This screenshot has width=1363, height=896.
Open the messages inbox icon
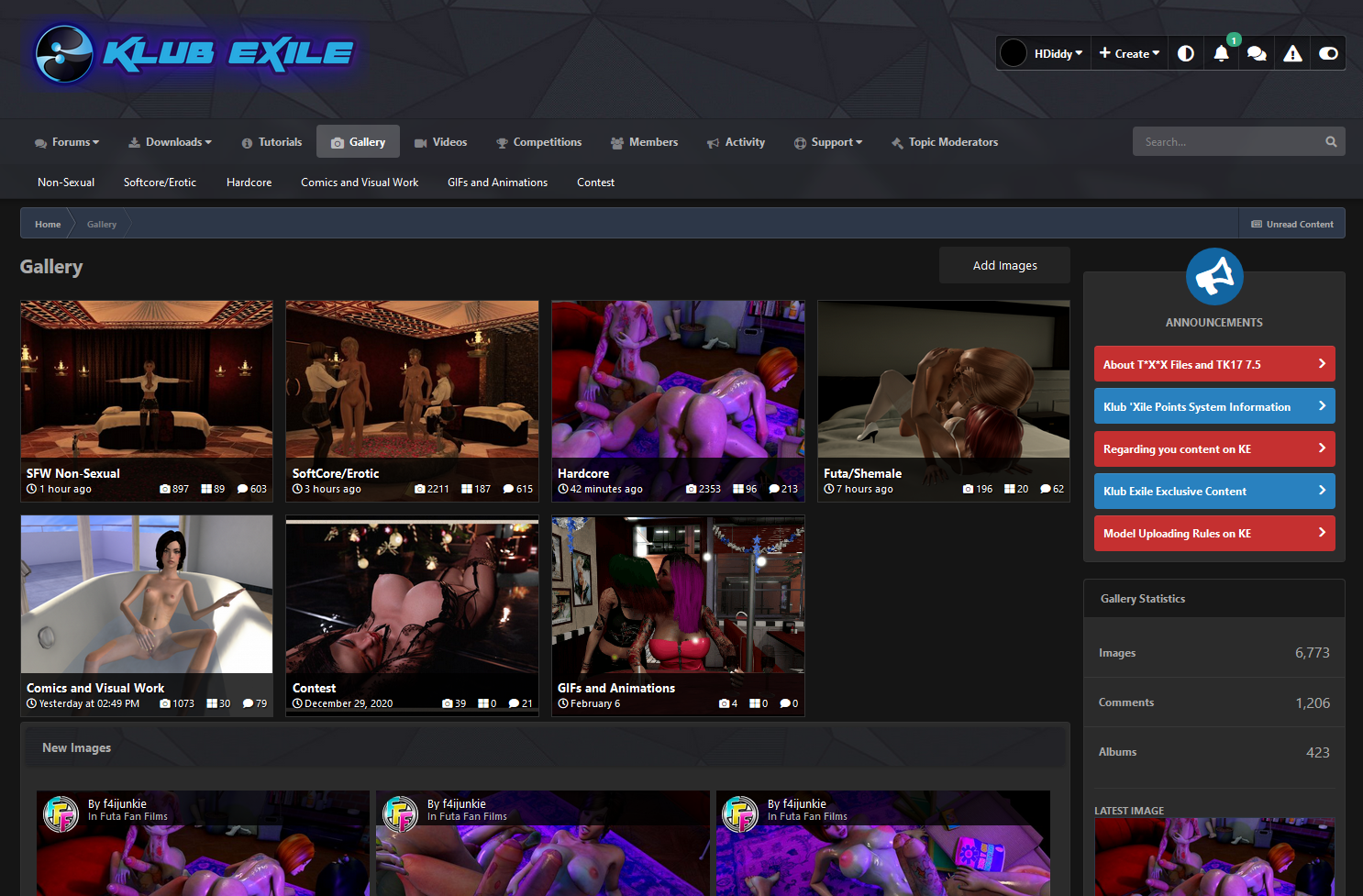(x=1257, y=53)
